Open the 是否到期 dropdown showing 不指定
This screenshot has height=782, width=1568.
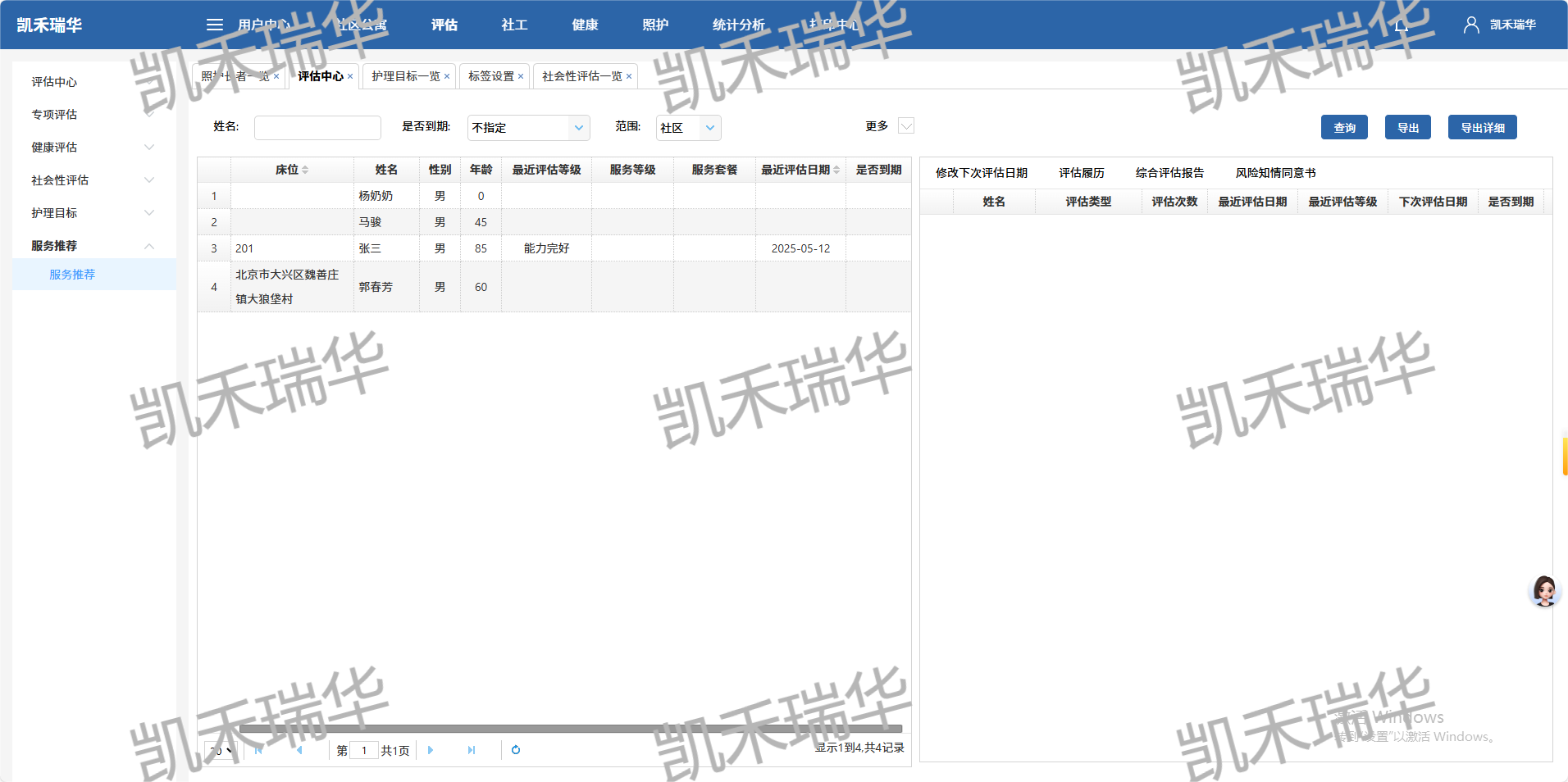tap(528, 128)
